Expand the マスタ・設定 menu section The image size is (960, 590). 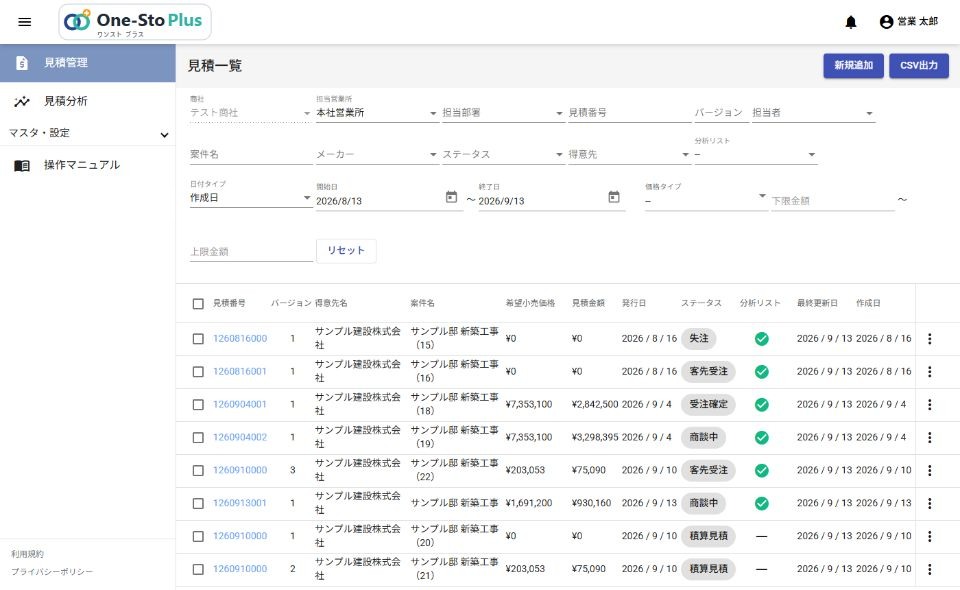click(88, 133)
